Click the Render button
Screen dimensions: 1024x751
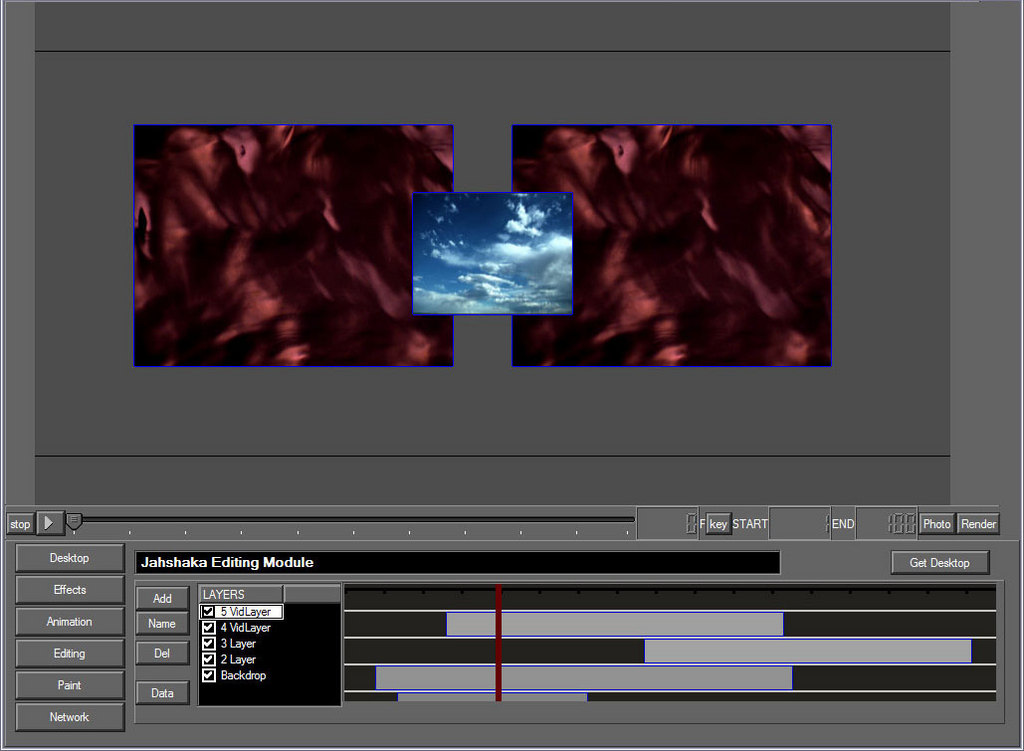point(978,524)
